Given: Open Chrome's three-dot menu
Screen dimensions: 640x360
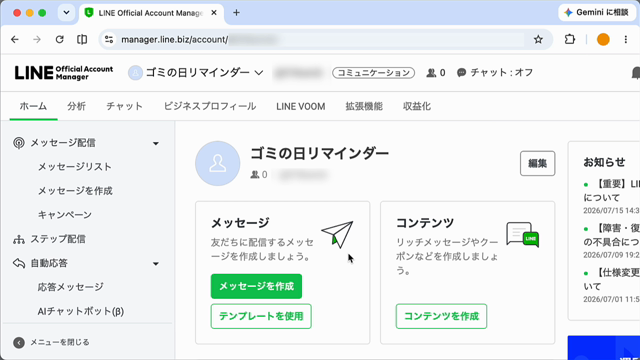Looking at the screenshot, I should 626,40.
